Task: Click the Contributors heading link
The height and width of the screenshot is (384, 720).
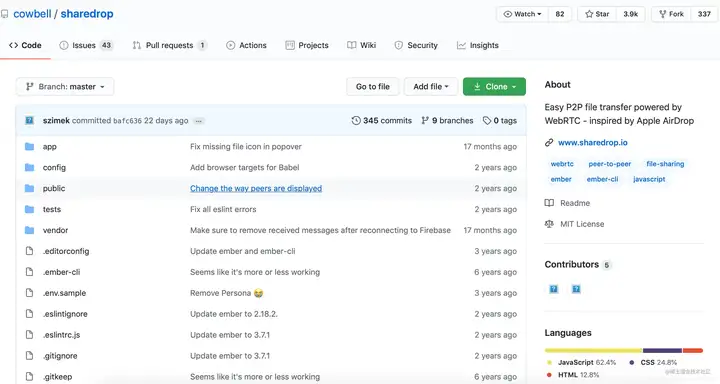Action: pos(572,265)
